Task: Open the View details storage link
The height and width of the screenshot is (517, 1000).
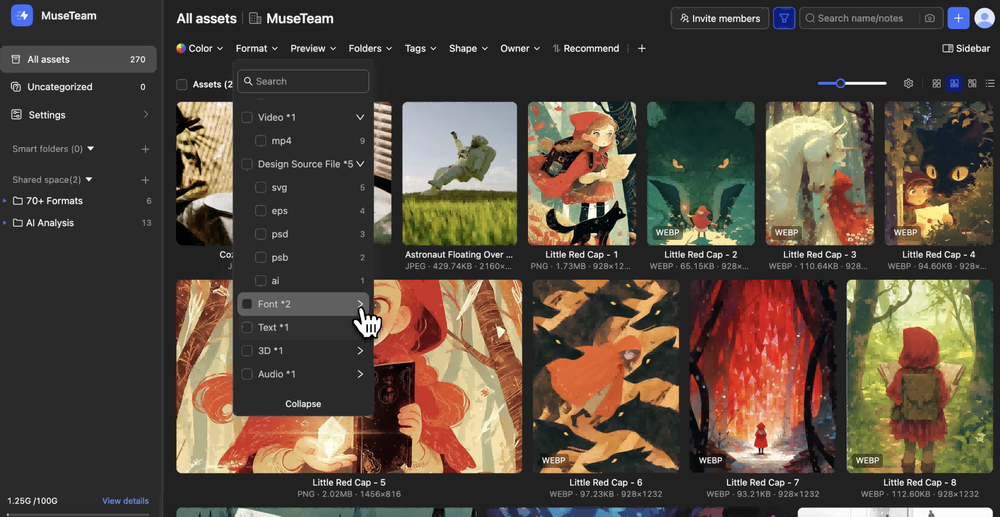Action: [125, 501]
